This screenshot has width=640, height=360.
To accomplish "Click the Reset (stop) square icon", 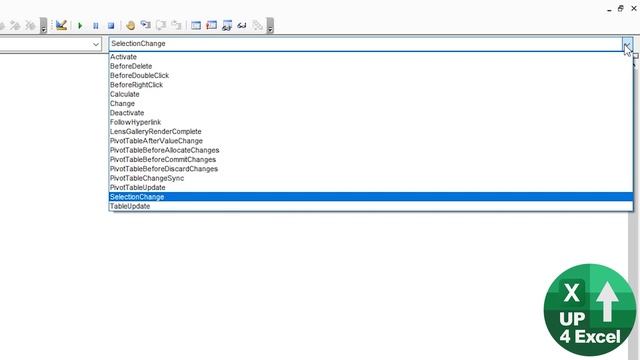I will click(111, 26).
